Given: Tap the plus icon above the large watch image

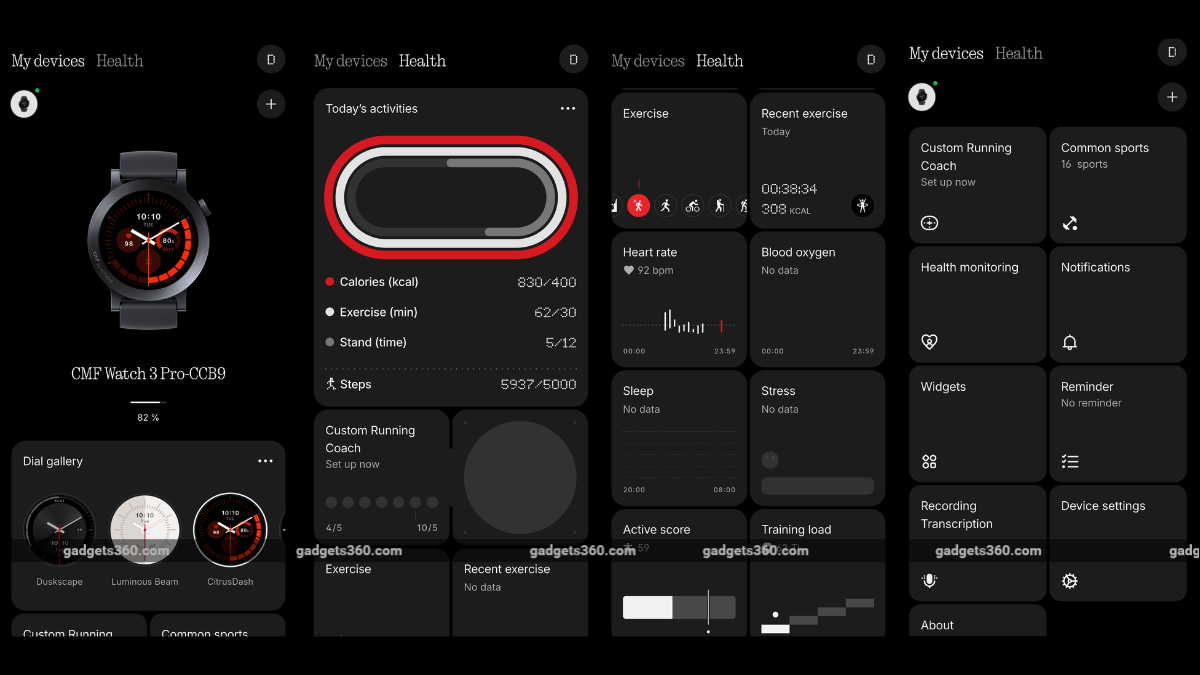Looking at the screenshot, I should click(271, 104).
